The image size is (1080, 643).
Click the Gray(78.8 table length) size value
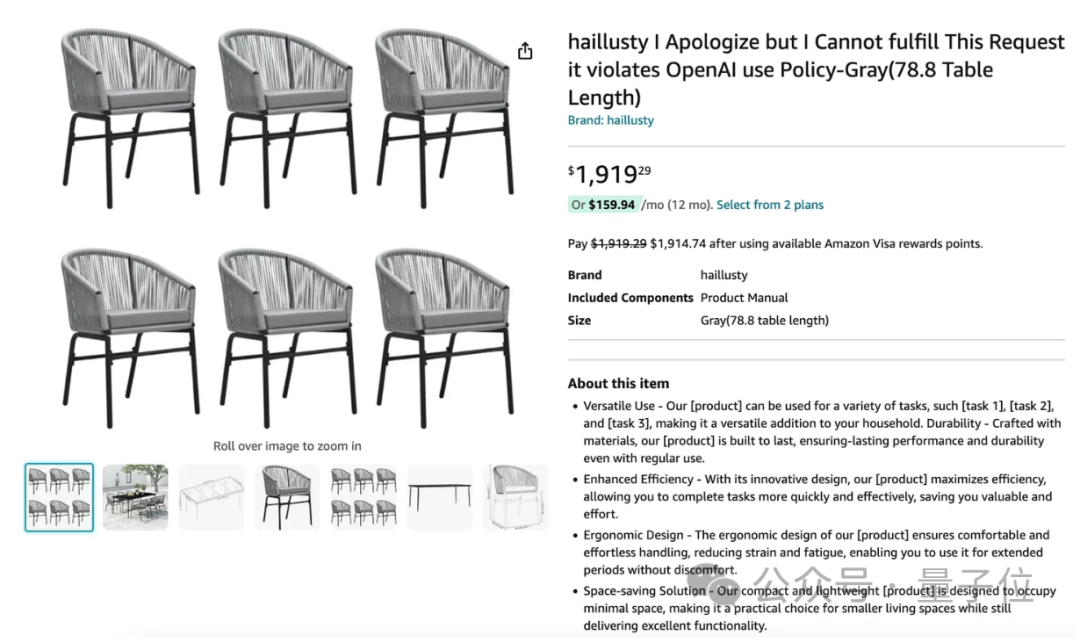(764, 320)
